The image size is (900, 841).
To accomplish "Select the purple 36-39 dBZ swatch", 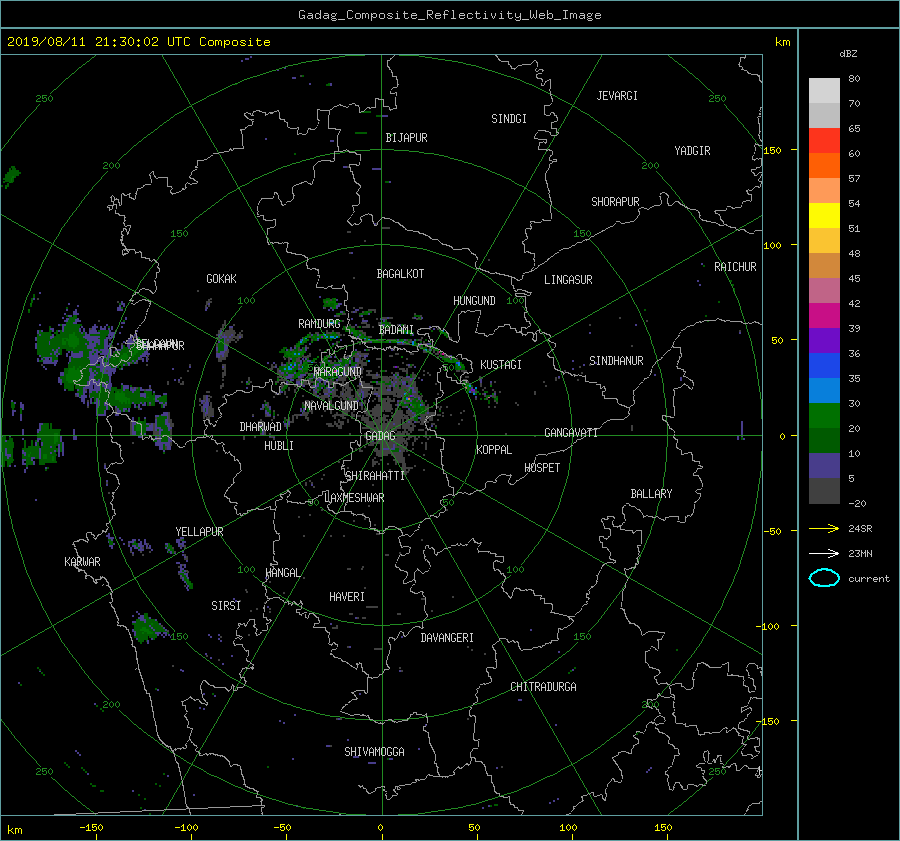I will coord(824,340).
